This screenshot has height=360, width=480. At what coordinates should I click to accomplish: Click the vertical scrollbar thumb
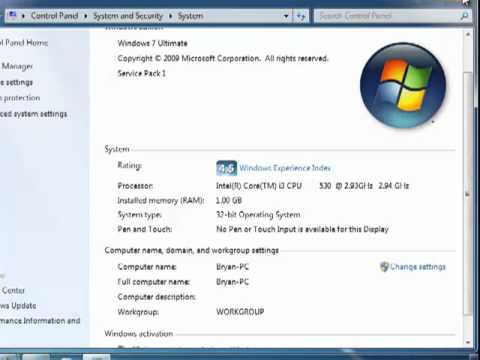[x=468, y=193]
